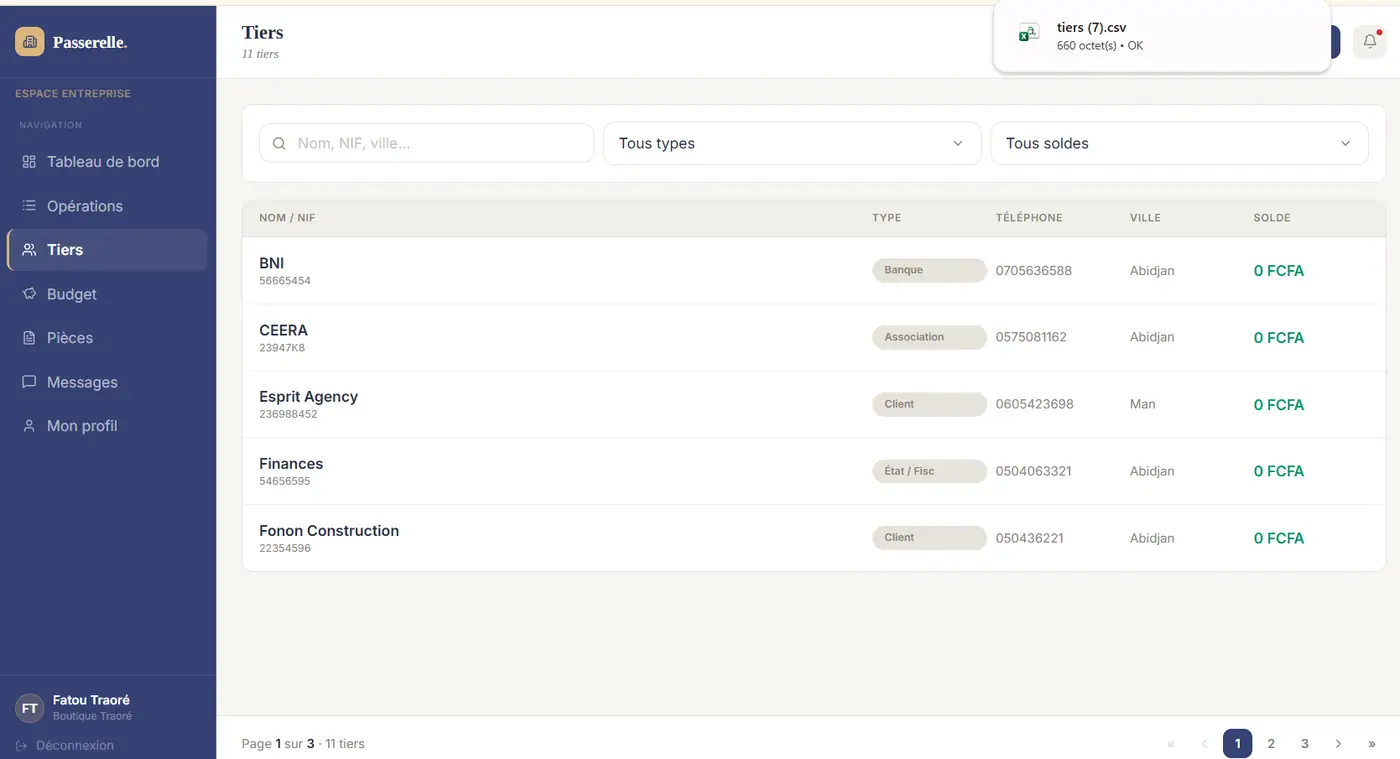Expand the Tous soldes dropdown

tap(1179, 143)
